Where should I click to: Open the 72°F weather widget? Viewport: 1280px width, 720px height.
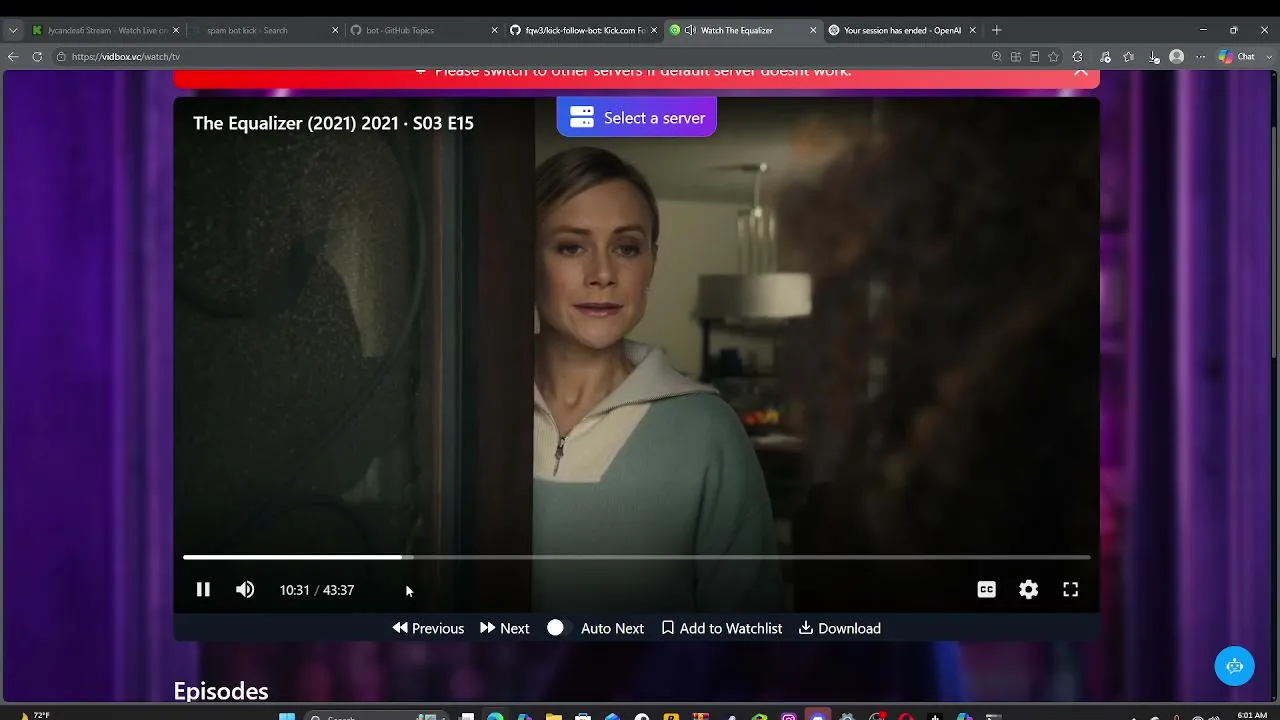pyautogui.click(x=33, y=715)
